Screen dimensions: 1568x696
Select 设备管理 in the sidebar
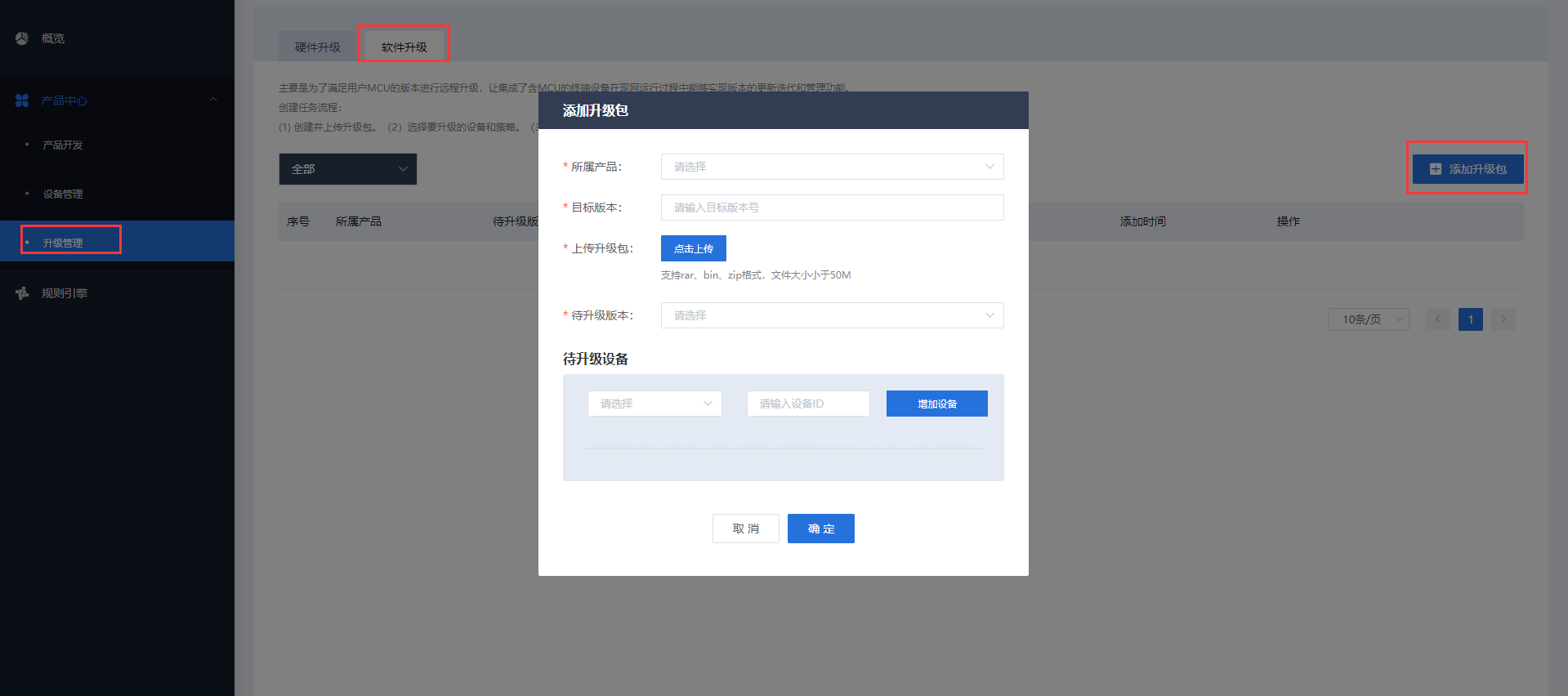click(x=63, y=194)
